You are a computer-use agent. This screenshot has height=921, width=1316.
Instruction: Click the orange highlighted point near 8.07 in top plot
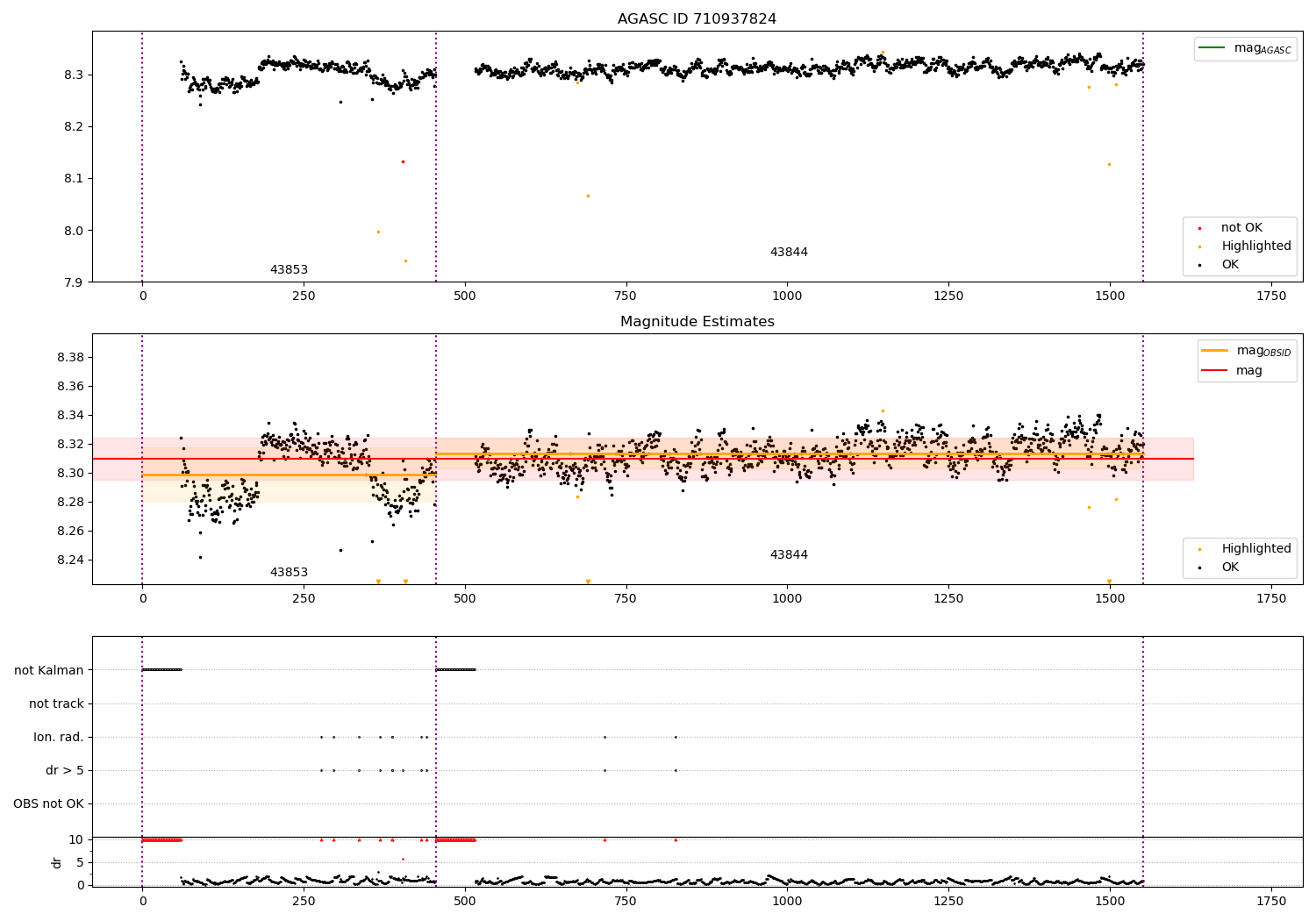pos(588,196)
